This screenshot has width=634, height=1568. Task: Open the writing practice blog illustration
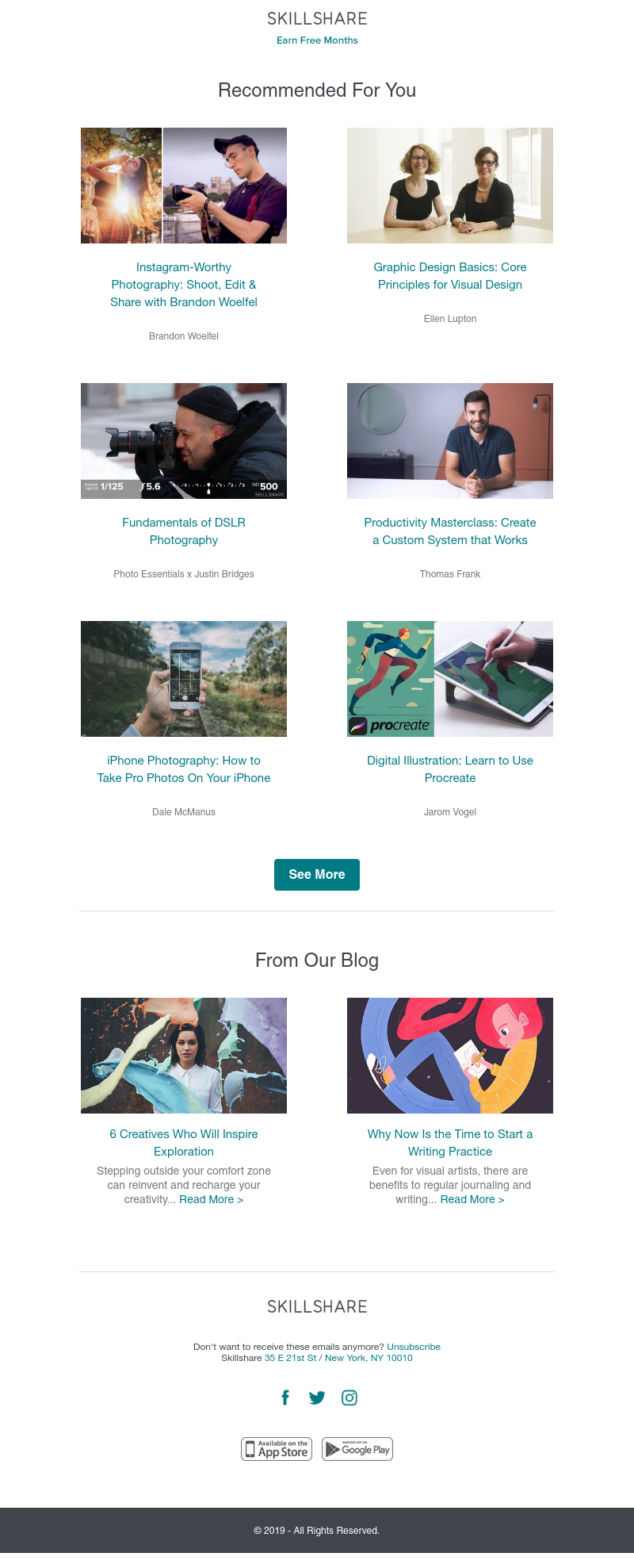pyautogui.click(x=450, y=1056)
